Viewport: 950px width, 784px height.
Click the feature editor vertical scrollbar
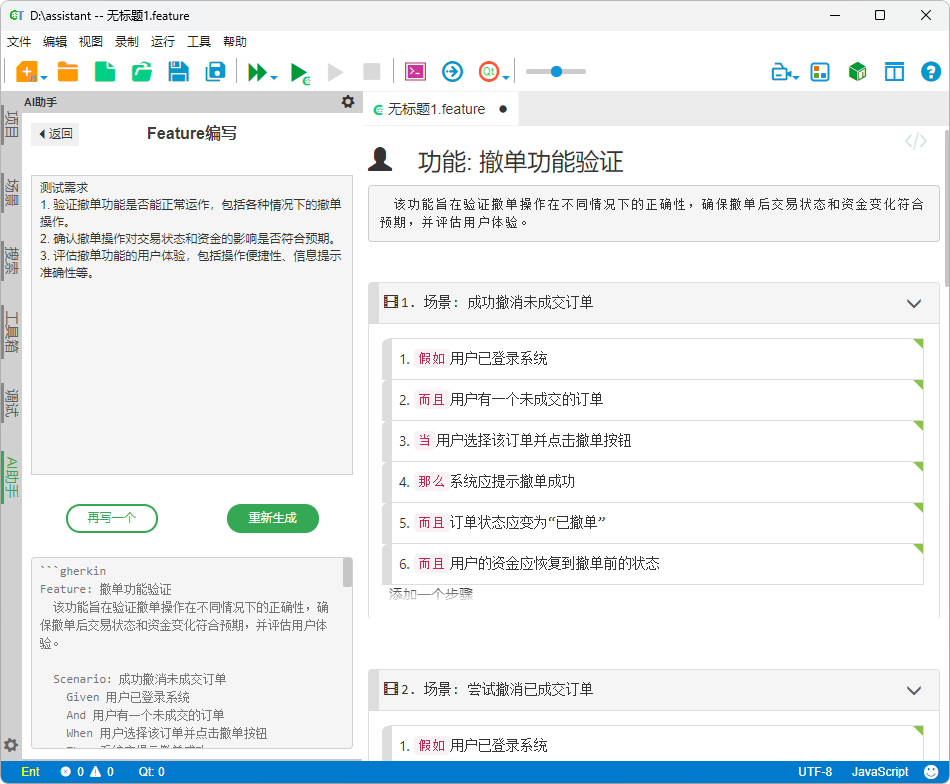pyautogui.click(x=946, y=207)
